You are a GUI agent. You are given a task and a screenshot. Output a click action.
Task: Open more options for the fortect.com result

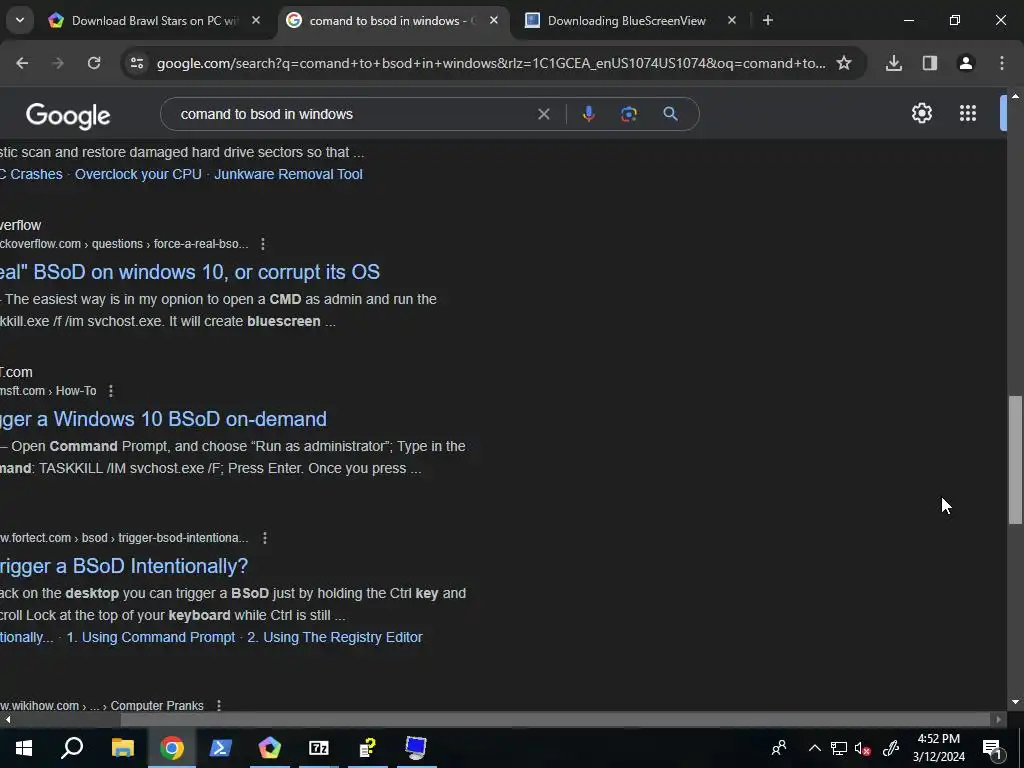pos(264,537)
